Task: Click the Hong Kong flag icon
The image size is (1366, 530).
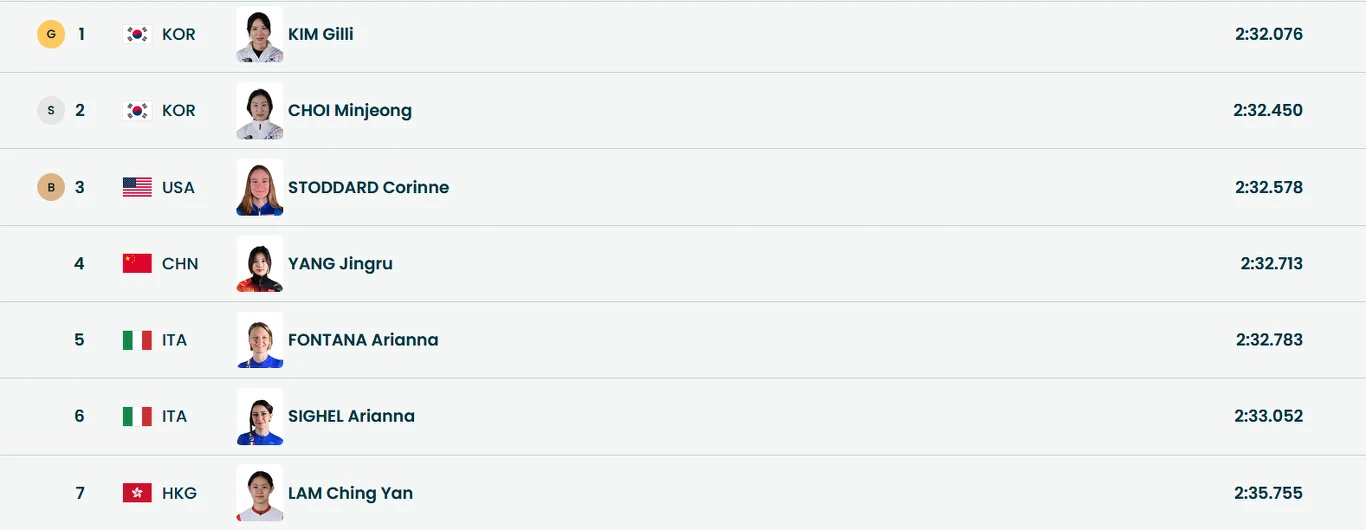Action: coord(137,493)
